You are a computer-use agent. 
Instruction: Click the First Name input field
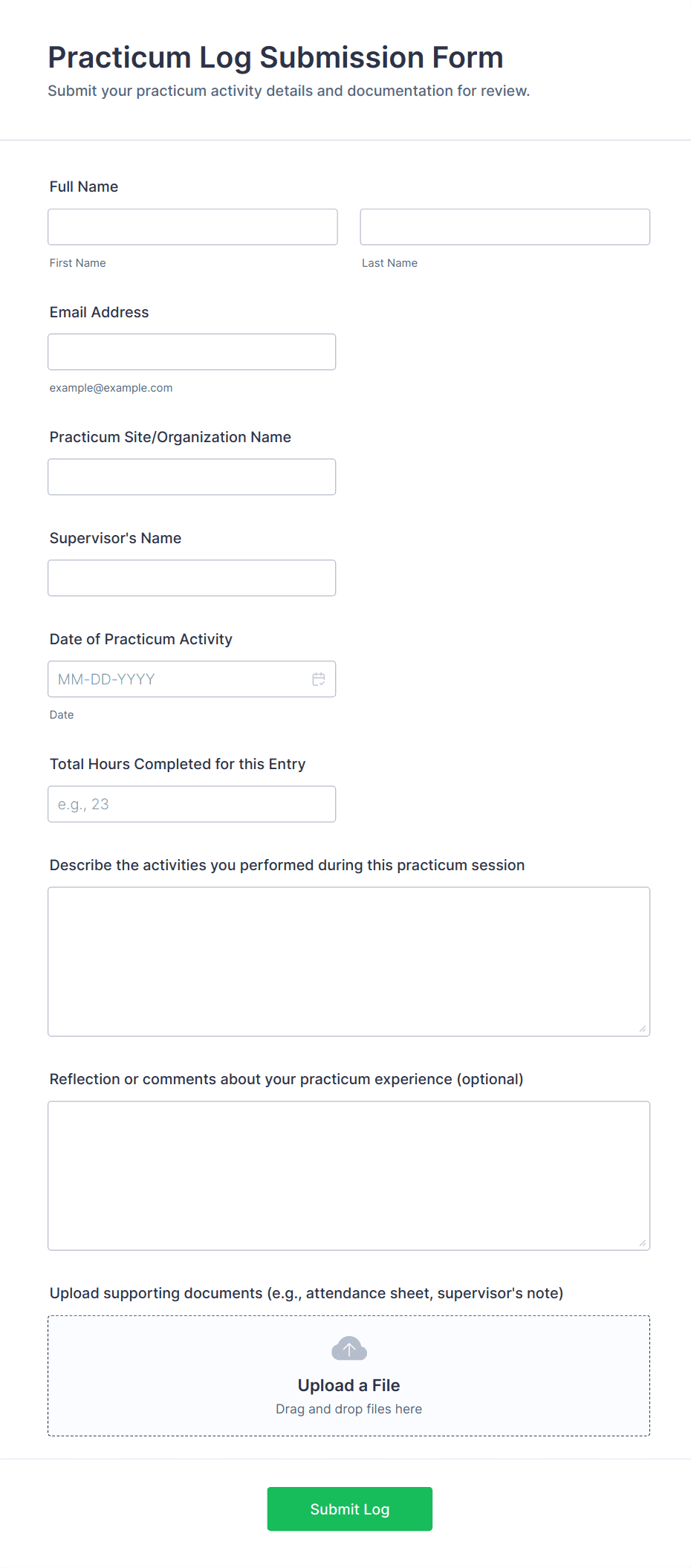pyautogui.click(x=192, y=227)
